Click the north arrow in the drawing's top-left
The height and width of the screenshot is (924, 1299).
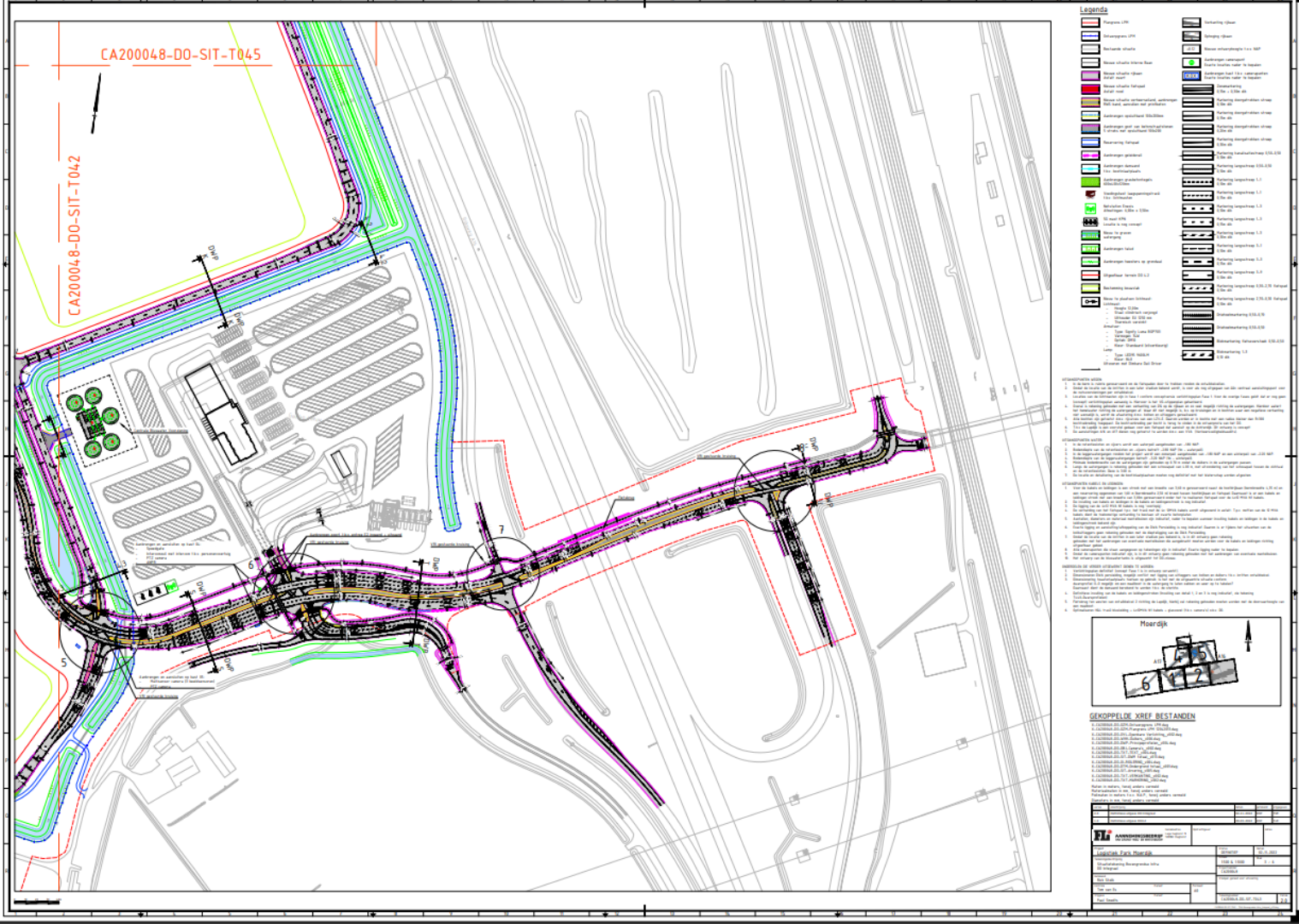pyautogui.click(x=97, y=103)
